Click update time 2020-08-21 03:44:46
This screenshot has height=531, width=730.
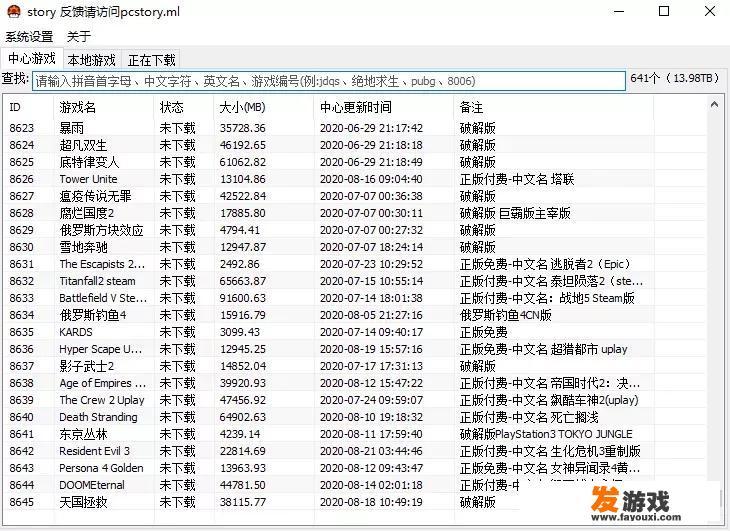(x=371, y=451)
